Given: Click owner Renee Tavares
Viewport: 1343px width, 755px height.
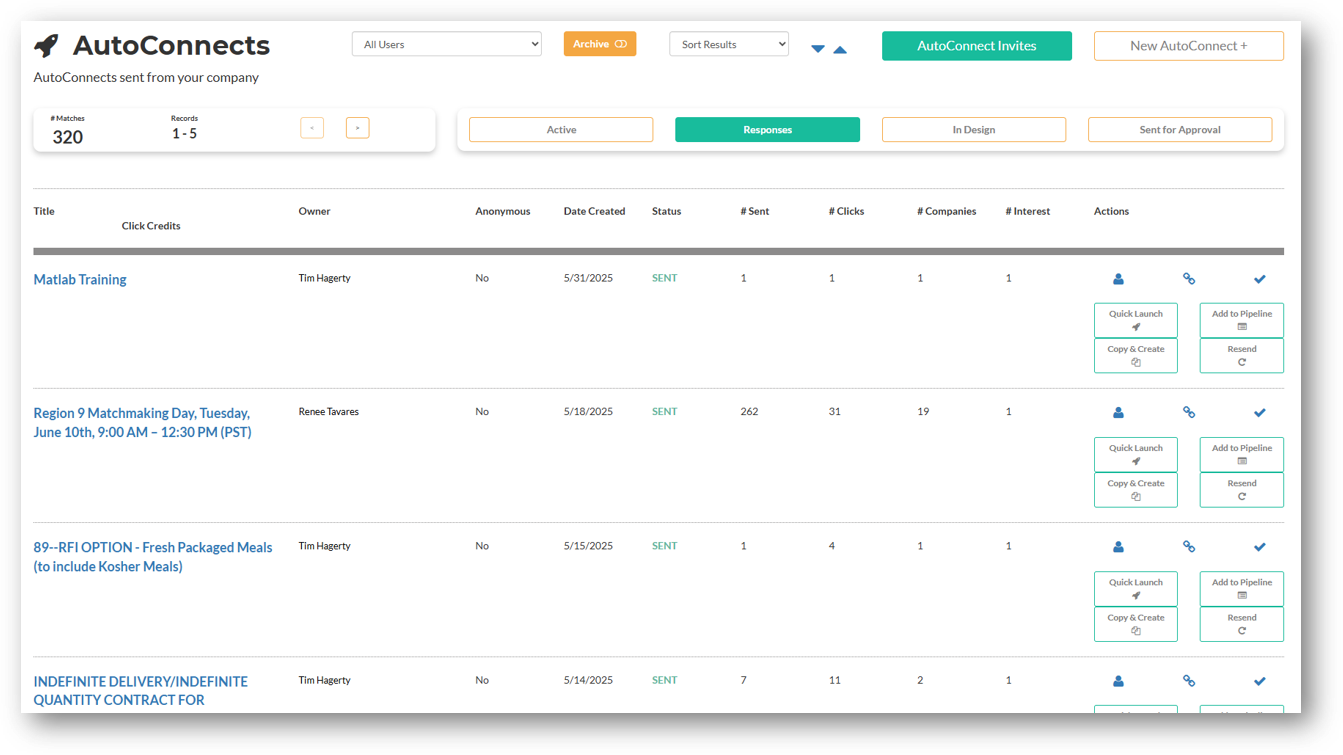Looking at the screenshot, I should (x=329, y=412).
